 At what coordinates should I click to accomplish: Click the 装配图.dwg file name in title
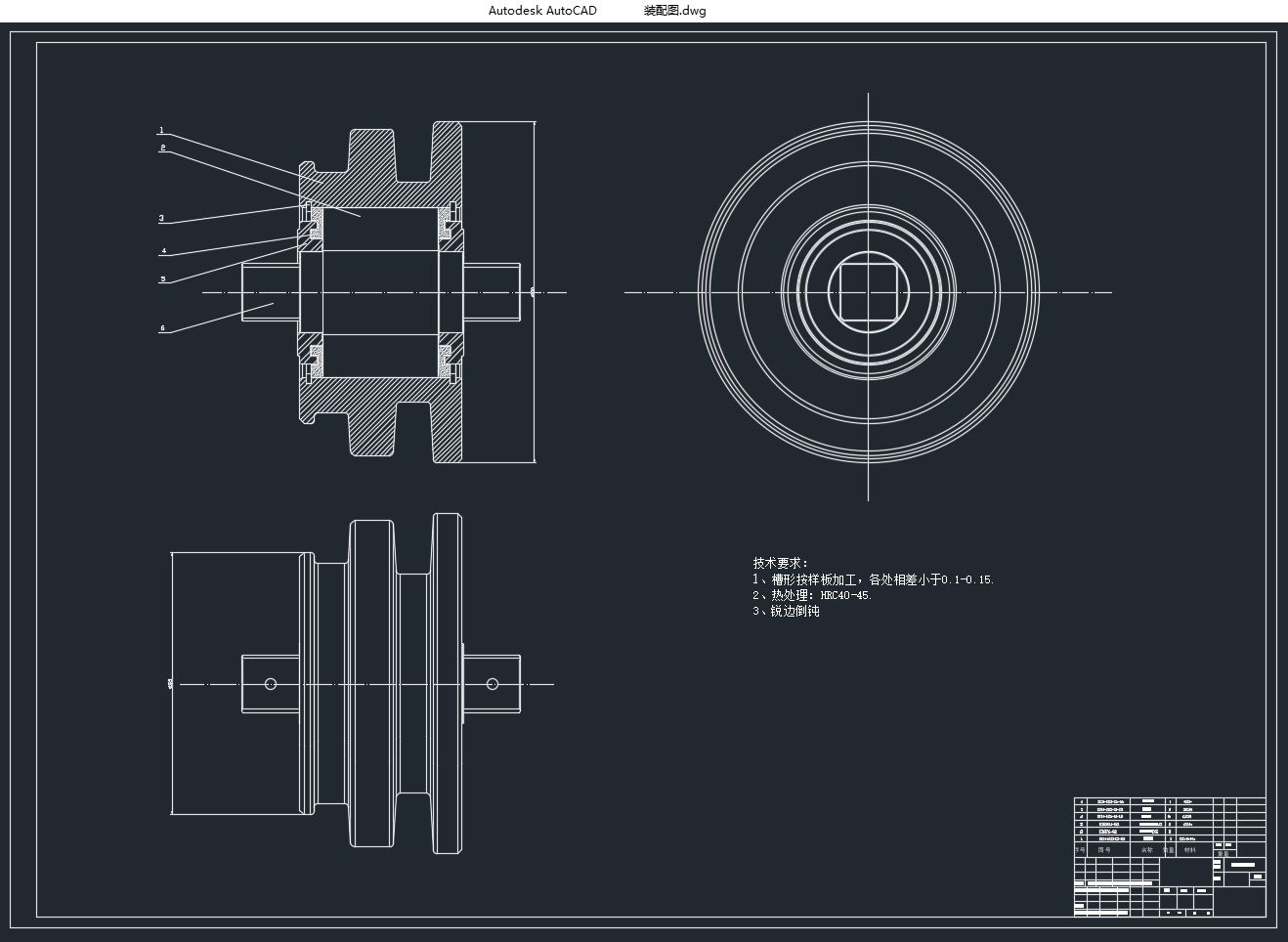click(x=674, y=11)
